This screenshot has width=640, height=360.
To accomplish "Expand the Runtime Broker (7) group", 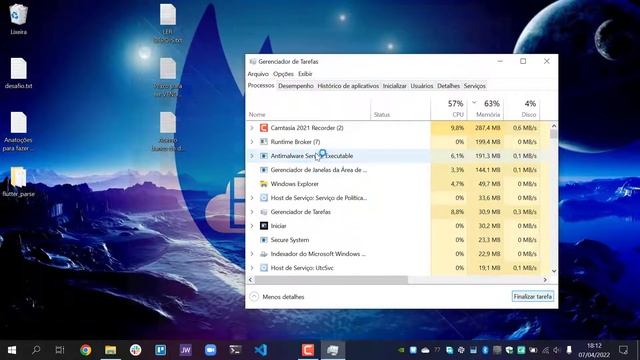I will point(252,142).
